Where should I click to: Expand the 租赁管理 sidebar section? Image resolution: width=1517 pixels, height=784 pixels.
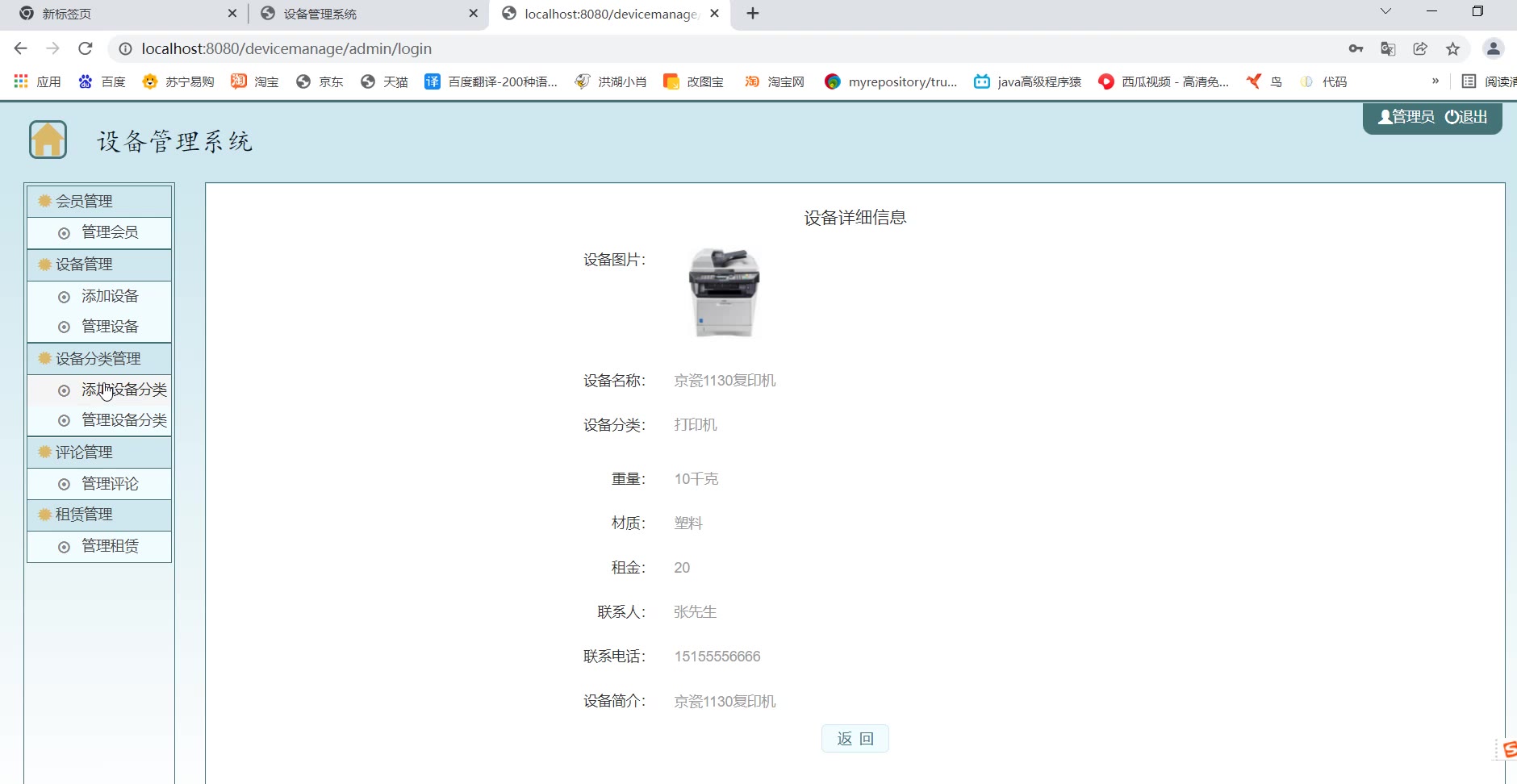pyautogui.click(x=84, y=515)
